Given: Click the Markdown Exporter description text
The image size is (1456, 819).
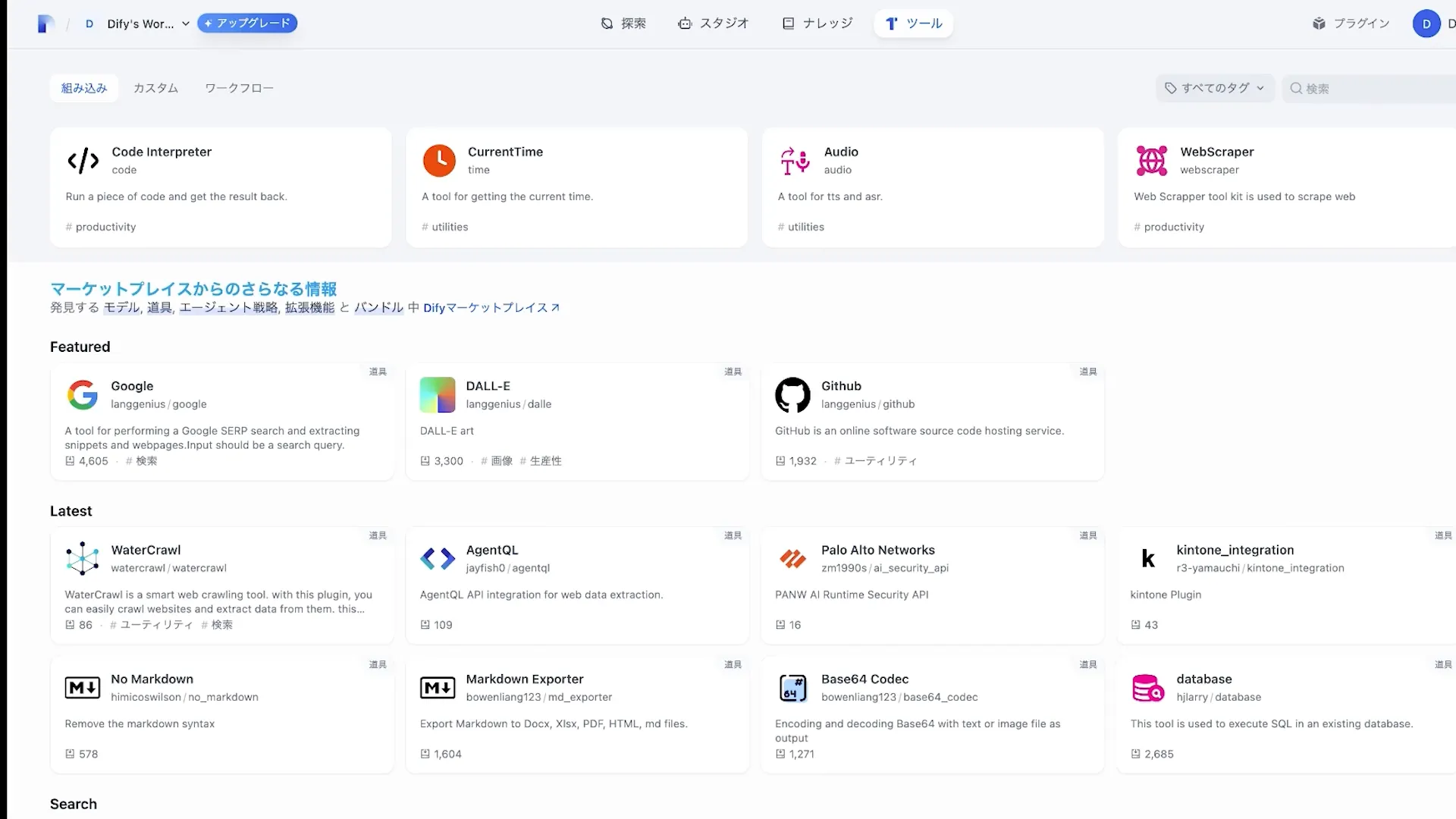Looking at the screenshot, I should 554,723.
